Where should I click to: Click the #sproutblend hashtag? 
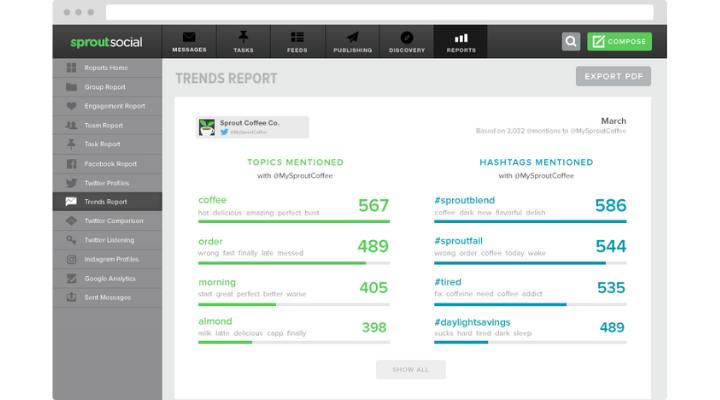click(464, 200)
